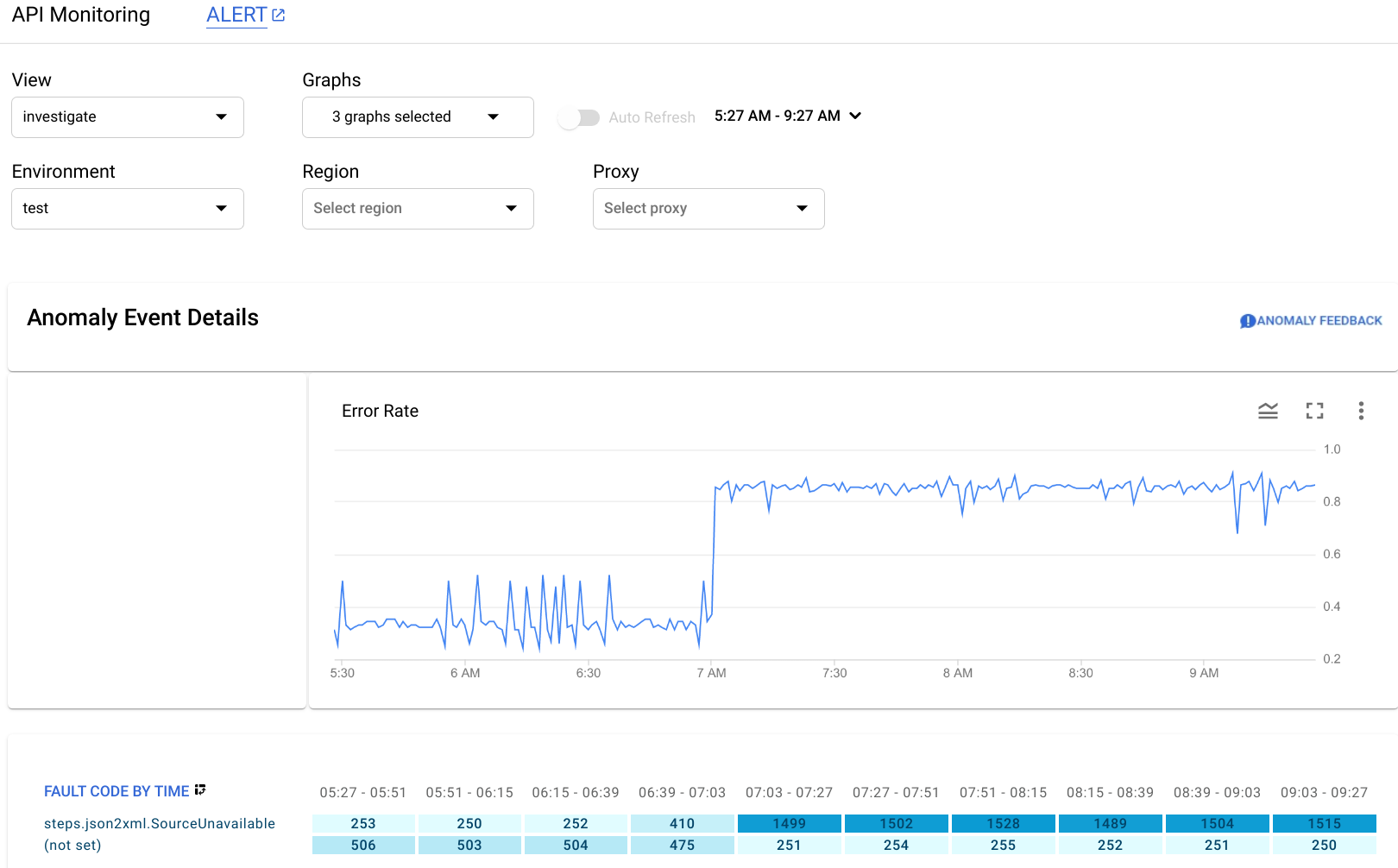The height and width of the screenshot is (868, 1398).
Task: Click the external-link icon beside ALERT
Action: (x=277, y=13)
